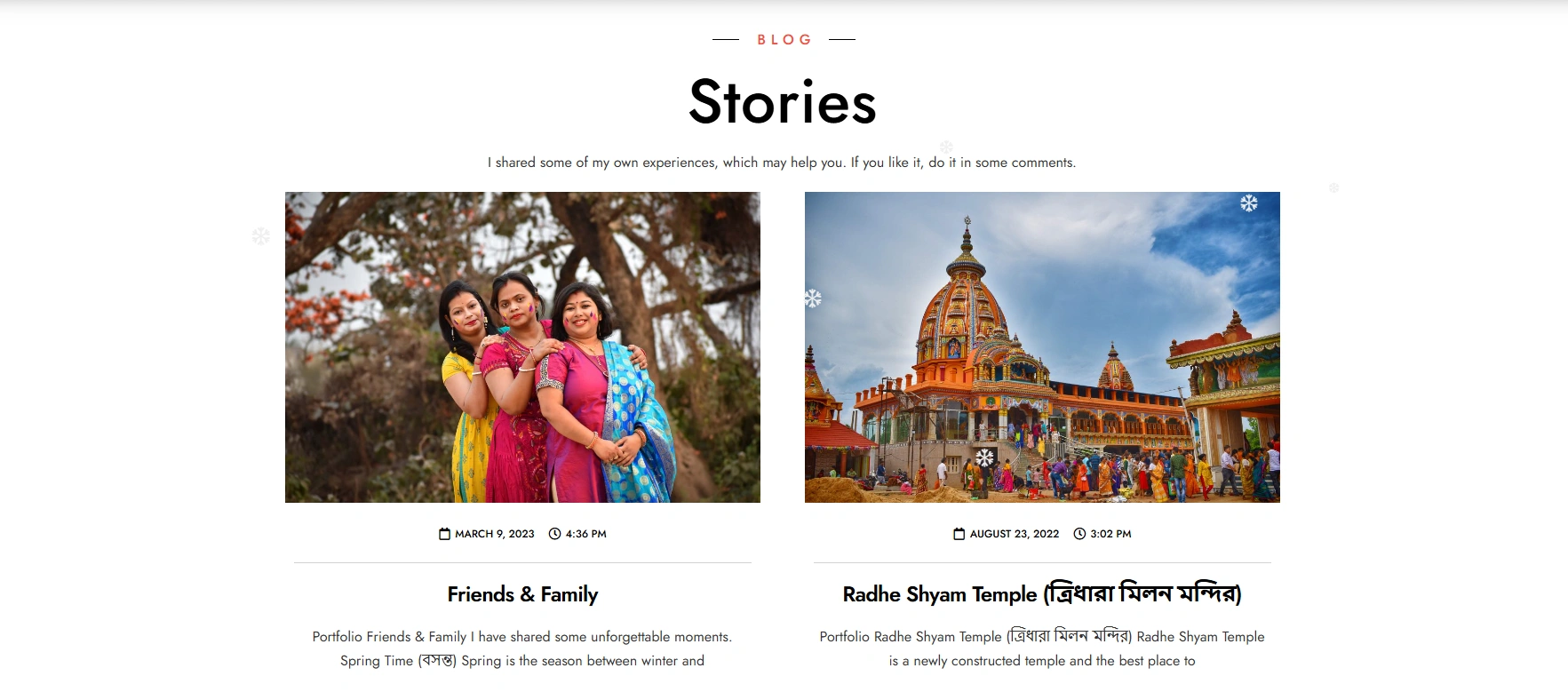1568x692 pixels.
Task: Select the March 9, 2023 date link
Action: pos(495,534)
